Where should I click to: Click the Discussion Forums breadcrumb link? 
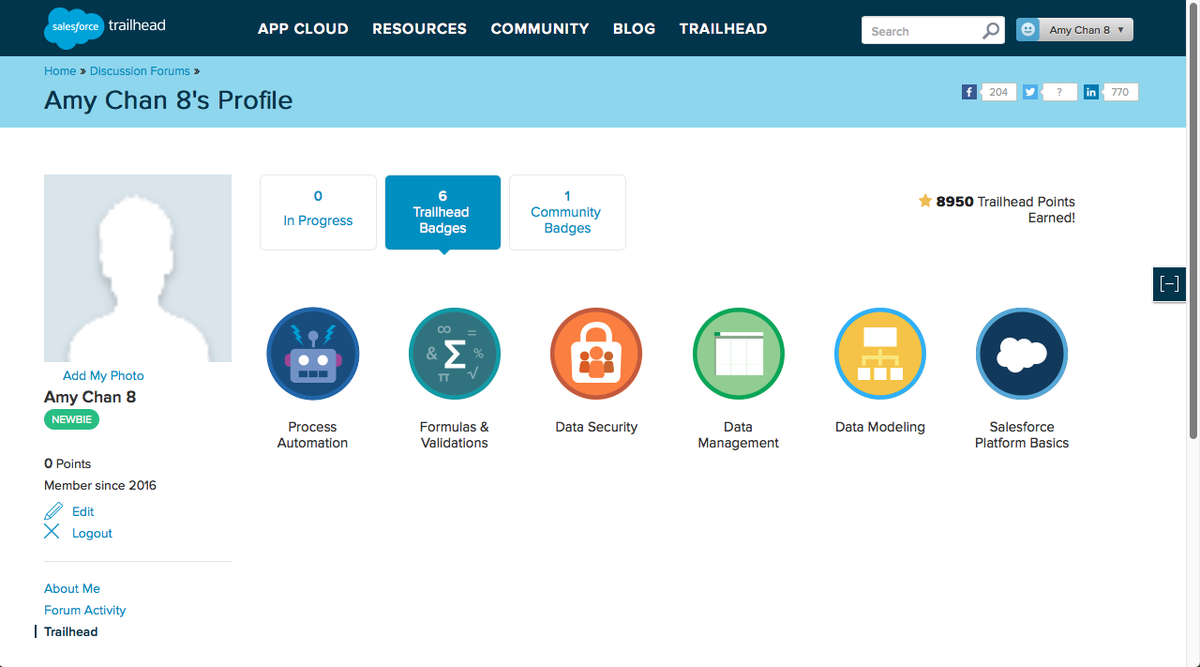[140, 71]
